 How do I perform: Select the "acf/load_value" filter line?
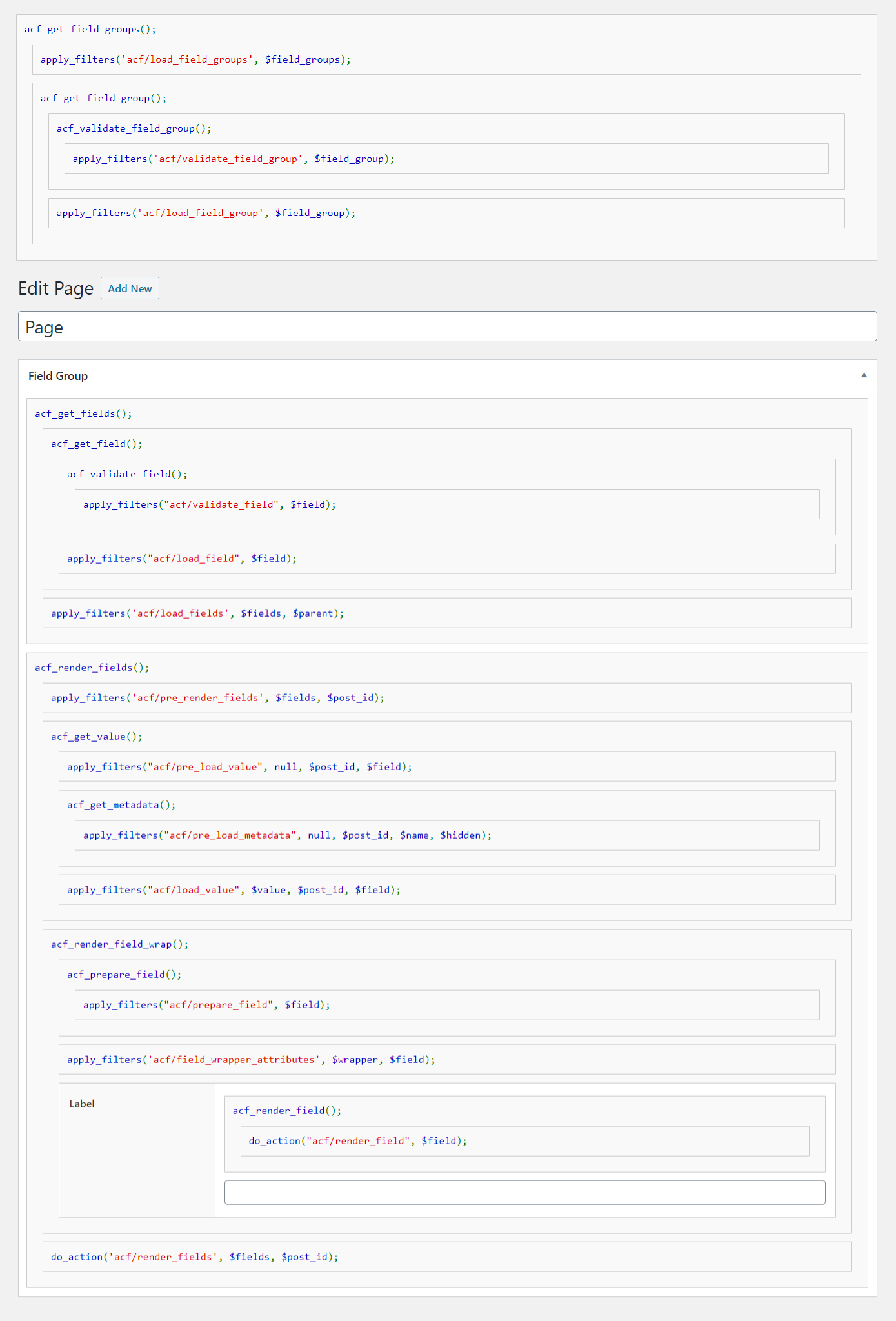[447, 890]
